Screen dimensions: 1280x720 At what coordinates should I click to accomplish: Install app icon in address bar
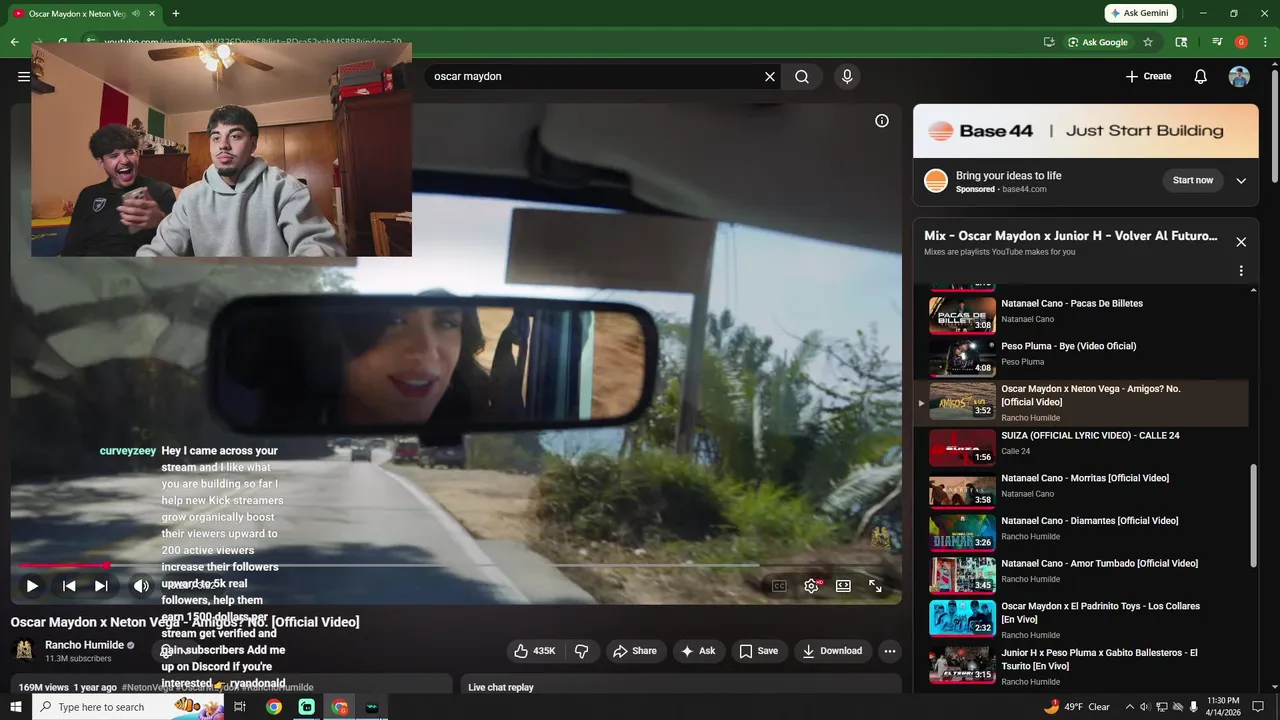(1049, 42)
